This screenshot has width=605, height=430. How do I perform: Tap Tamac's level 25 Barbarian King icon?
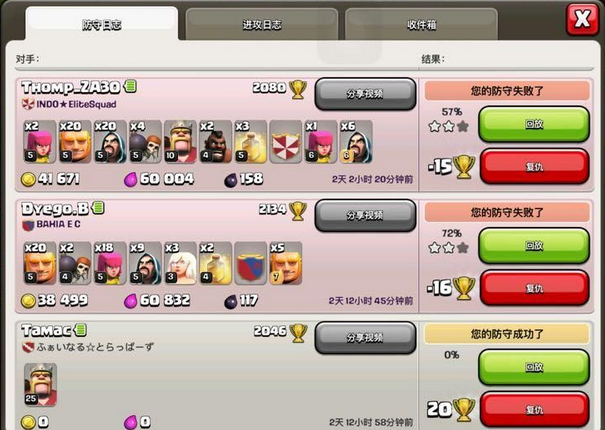tap(40, 384)
